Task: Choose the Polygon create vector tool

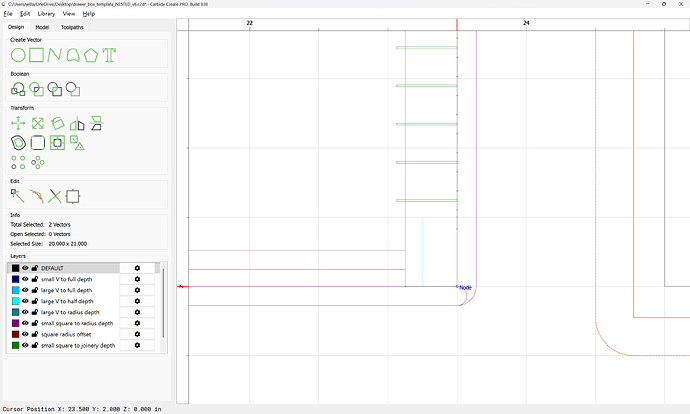Action: click(91, 54)
